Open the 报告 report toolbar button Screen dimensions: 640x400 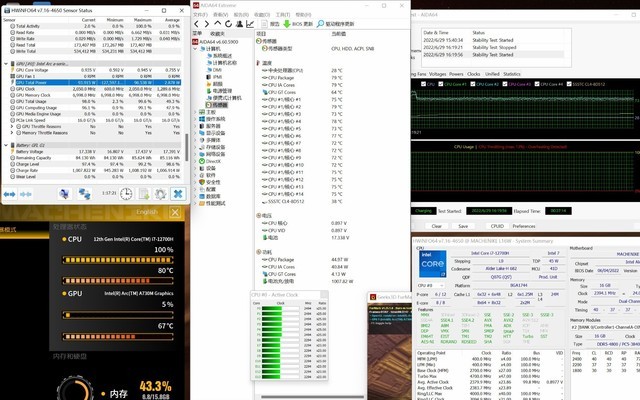[271, 24]
